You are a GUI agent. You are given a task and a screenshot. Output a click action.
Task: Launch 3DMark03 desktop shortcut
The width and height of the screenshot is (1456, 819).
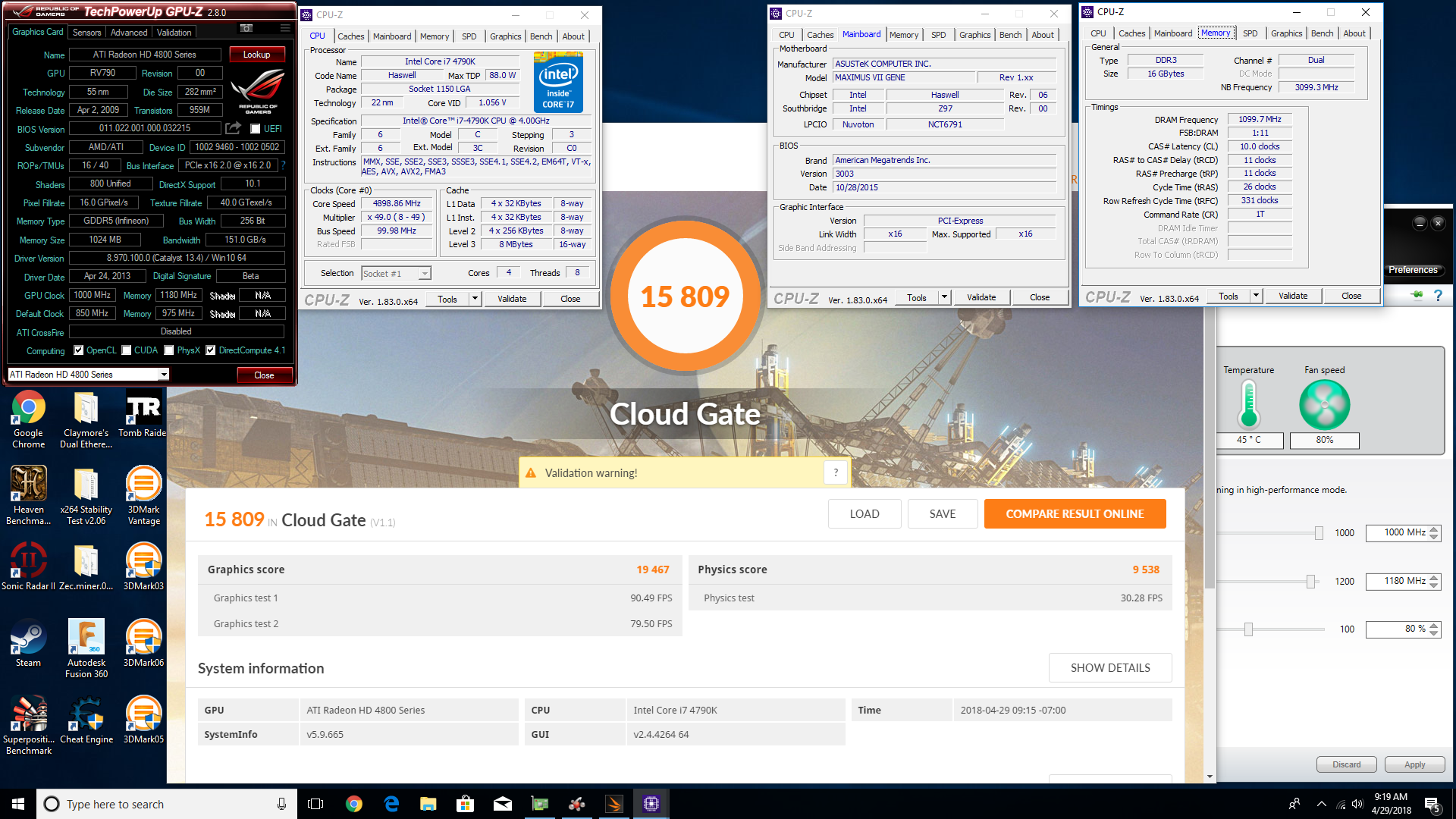click(x=143, y=566)
